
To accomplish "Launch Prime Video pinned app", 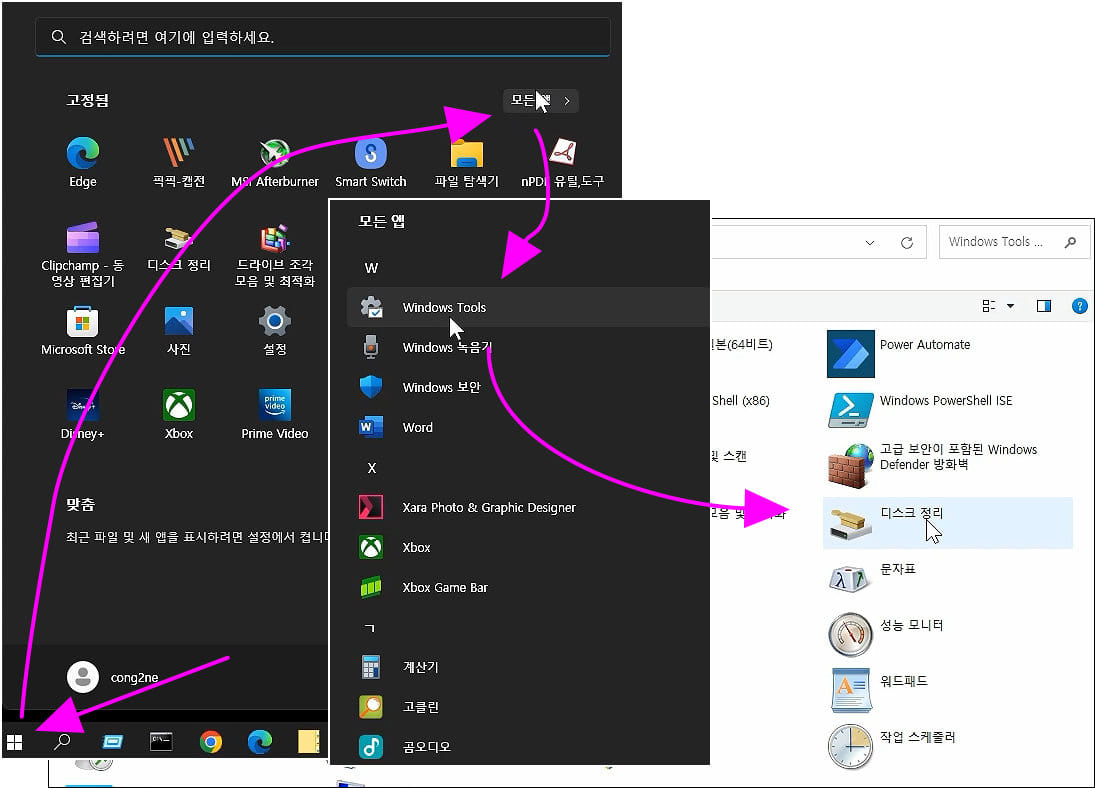I will (274, 415).
